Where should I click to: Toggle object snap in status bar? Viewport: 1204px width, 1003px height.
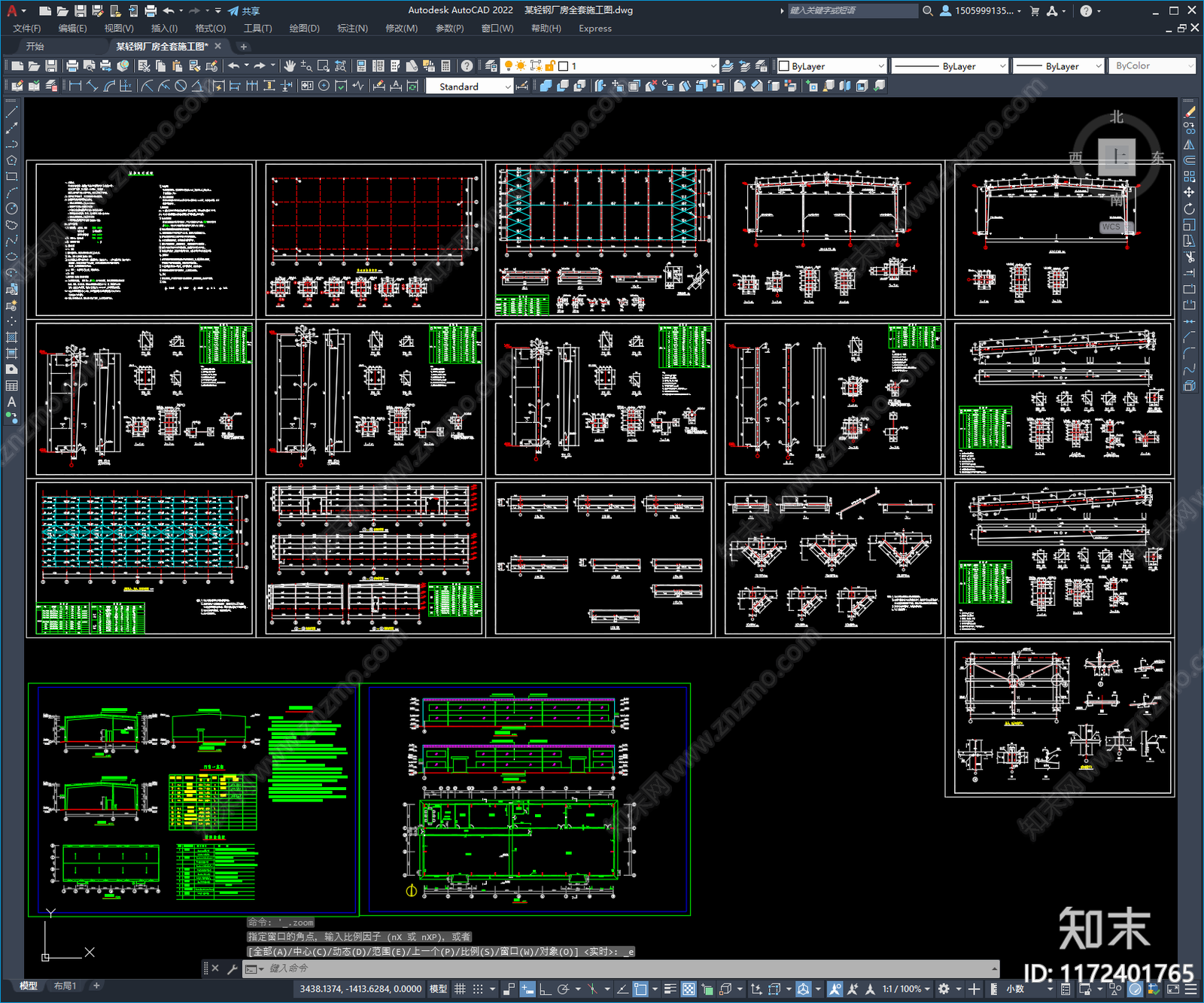(640, 989)
